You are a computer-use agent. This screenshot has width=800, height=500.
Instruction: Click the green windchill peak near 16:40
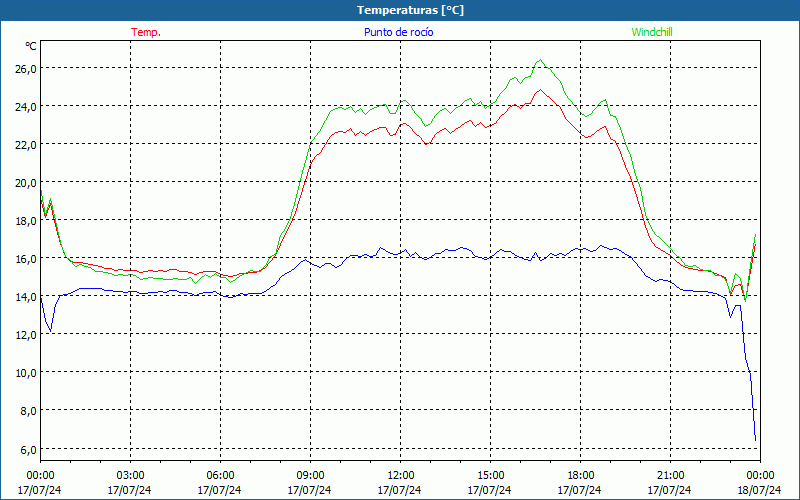click(x=541, y=60)
